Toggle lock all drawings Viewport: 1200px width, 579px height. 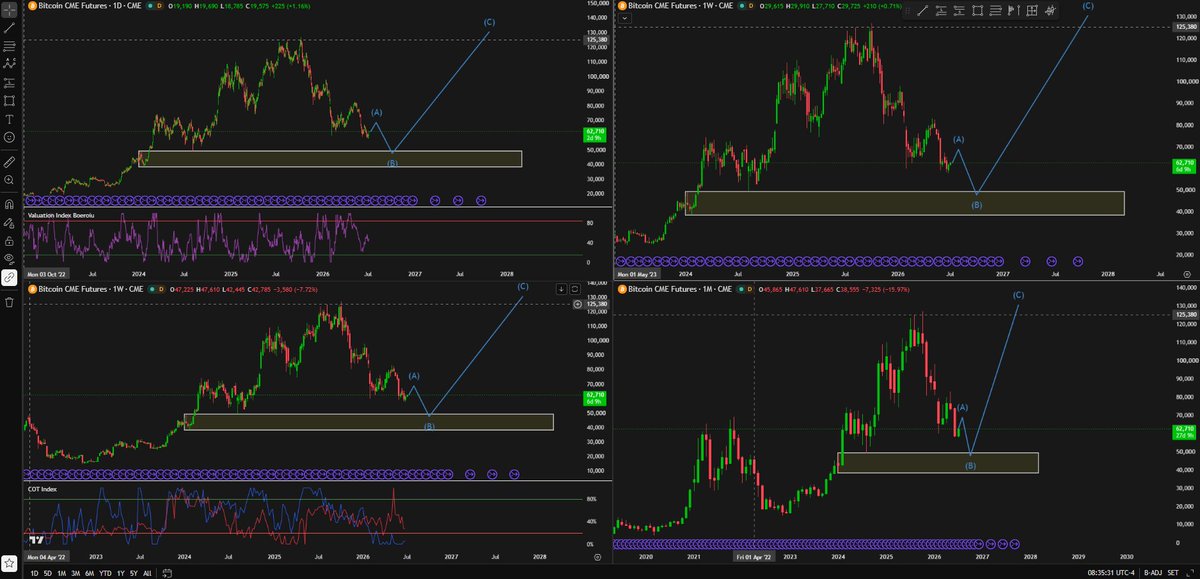9,240
